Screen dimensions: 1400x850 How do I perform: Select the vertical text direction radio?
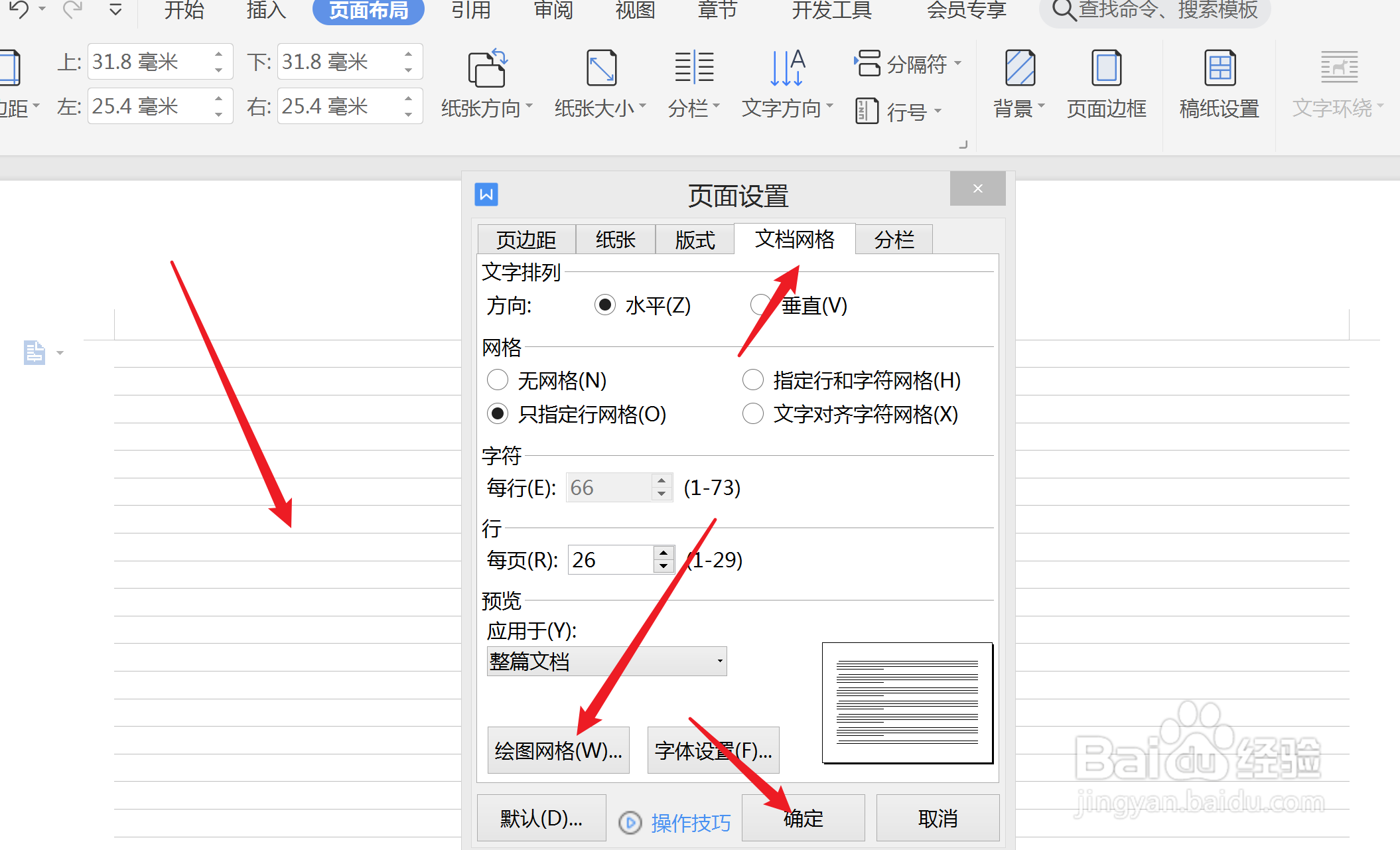(x=760, y=305)
